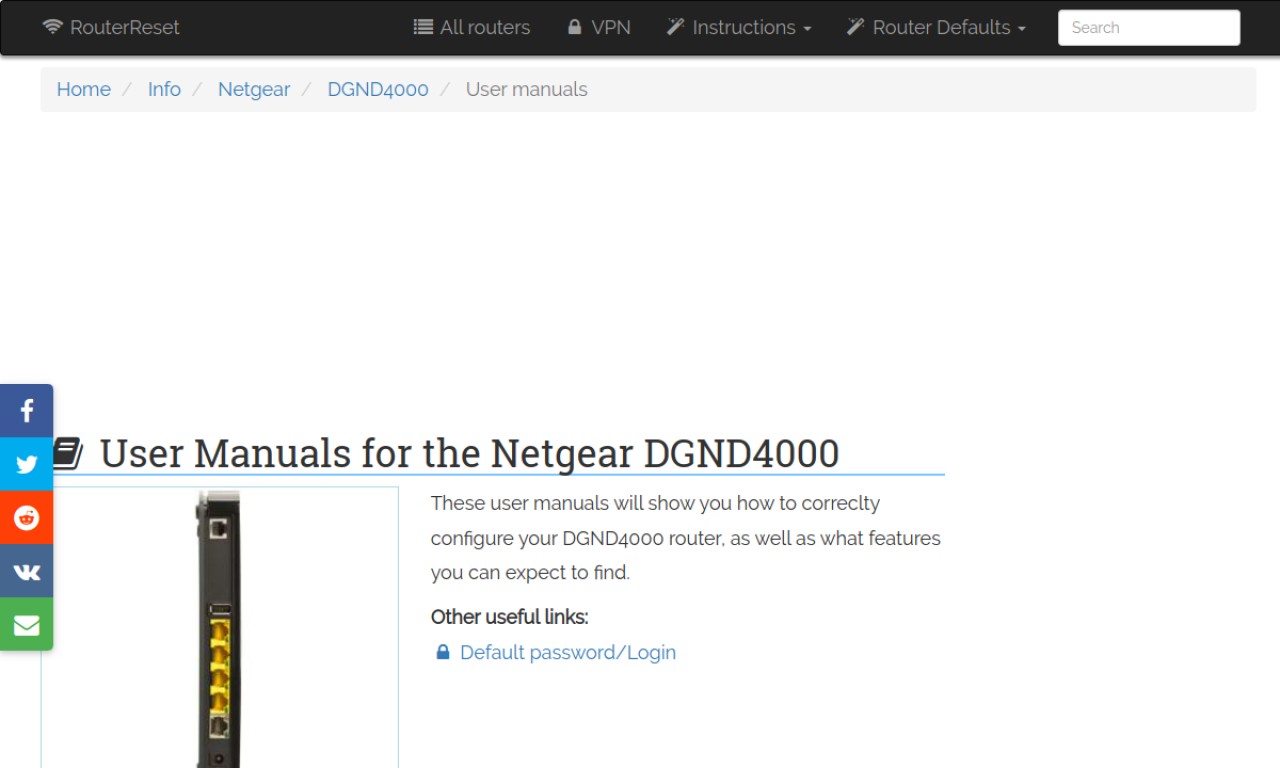Open the Netgear breadcrumb link

[254, 89]
